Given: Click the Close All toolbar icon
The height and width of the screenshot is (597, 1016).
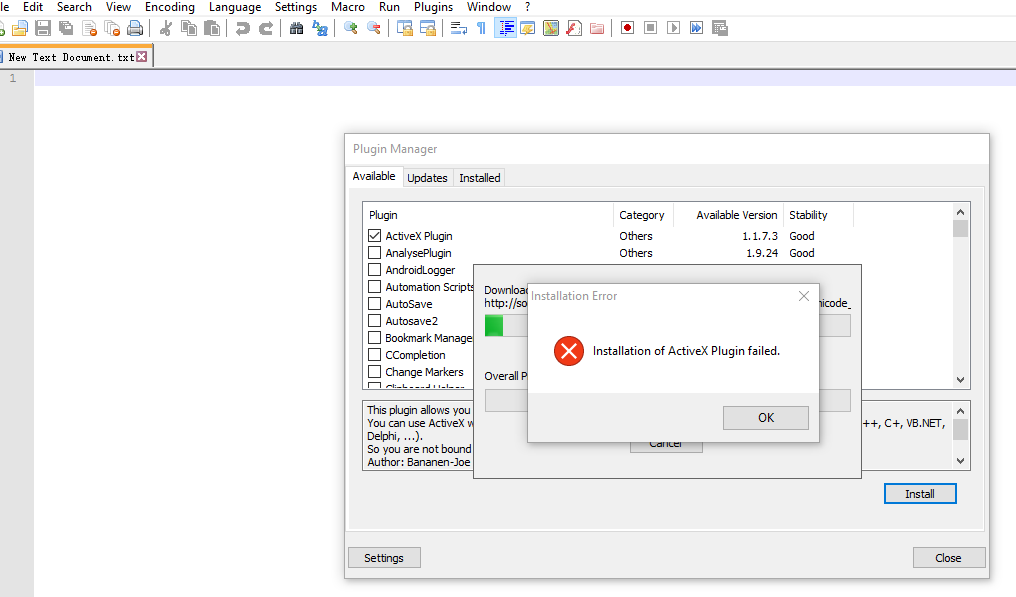Looking at the screenshot, I should coord(112,29).
